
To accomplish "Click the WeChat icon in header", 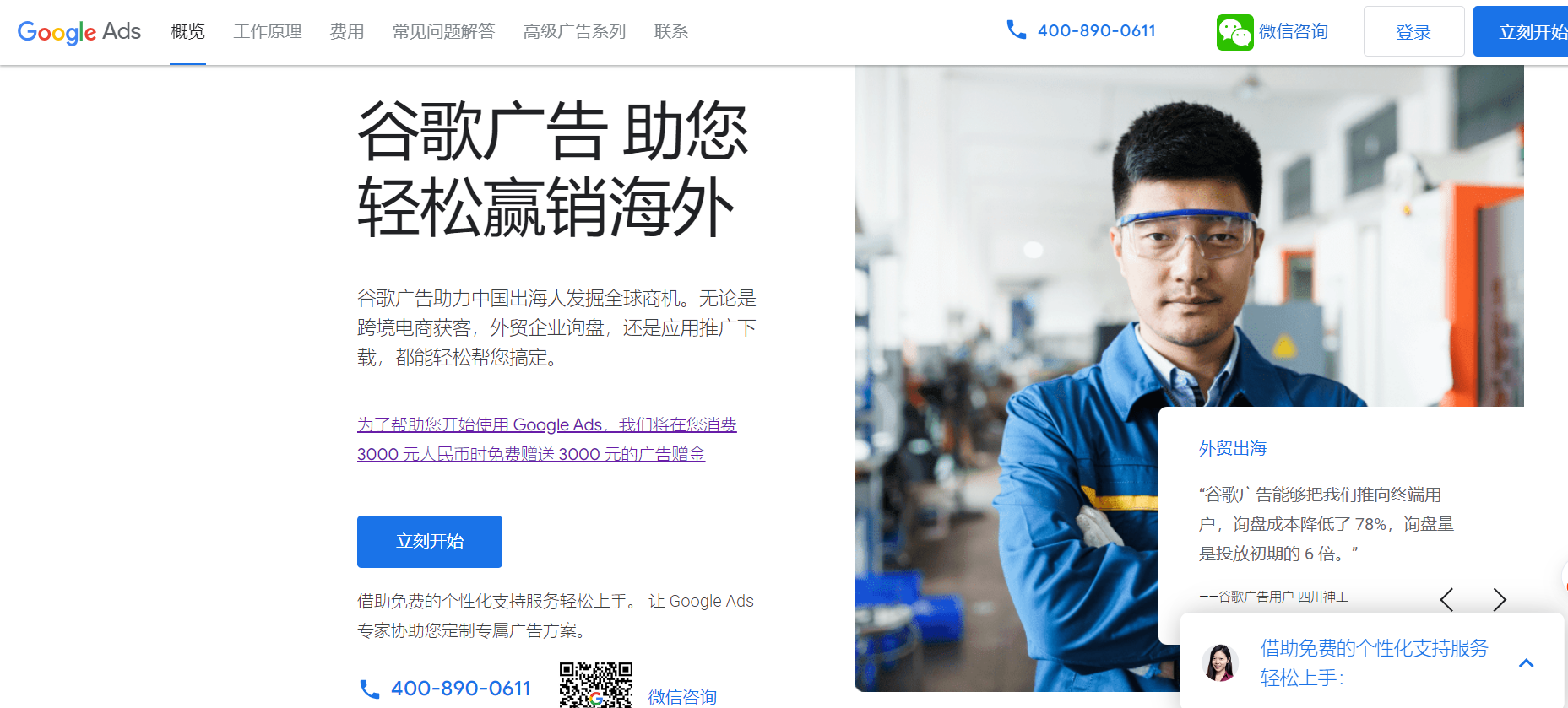I will 1234,32.
